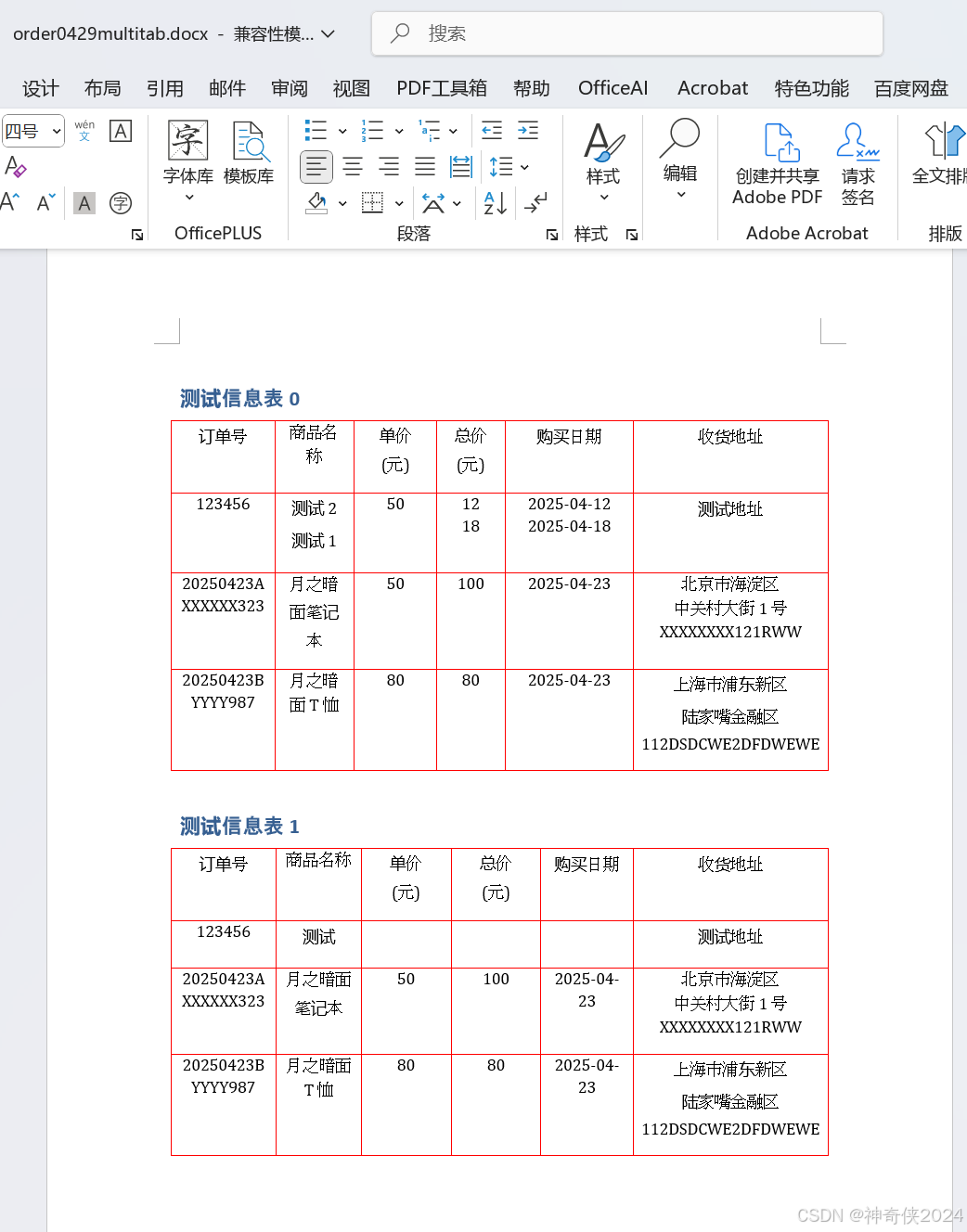
Task: Click 请求签名 request signatures button
Action: pos(857,164)
